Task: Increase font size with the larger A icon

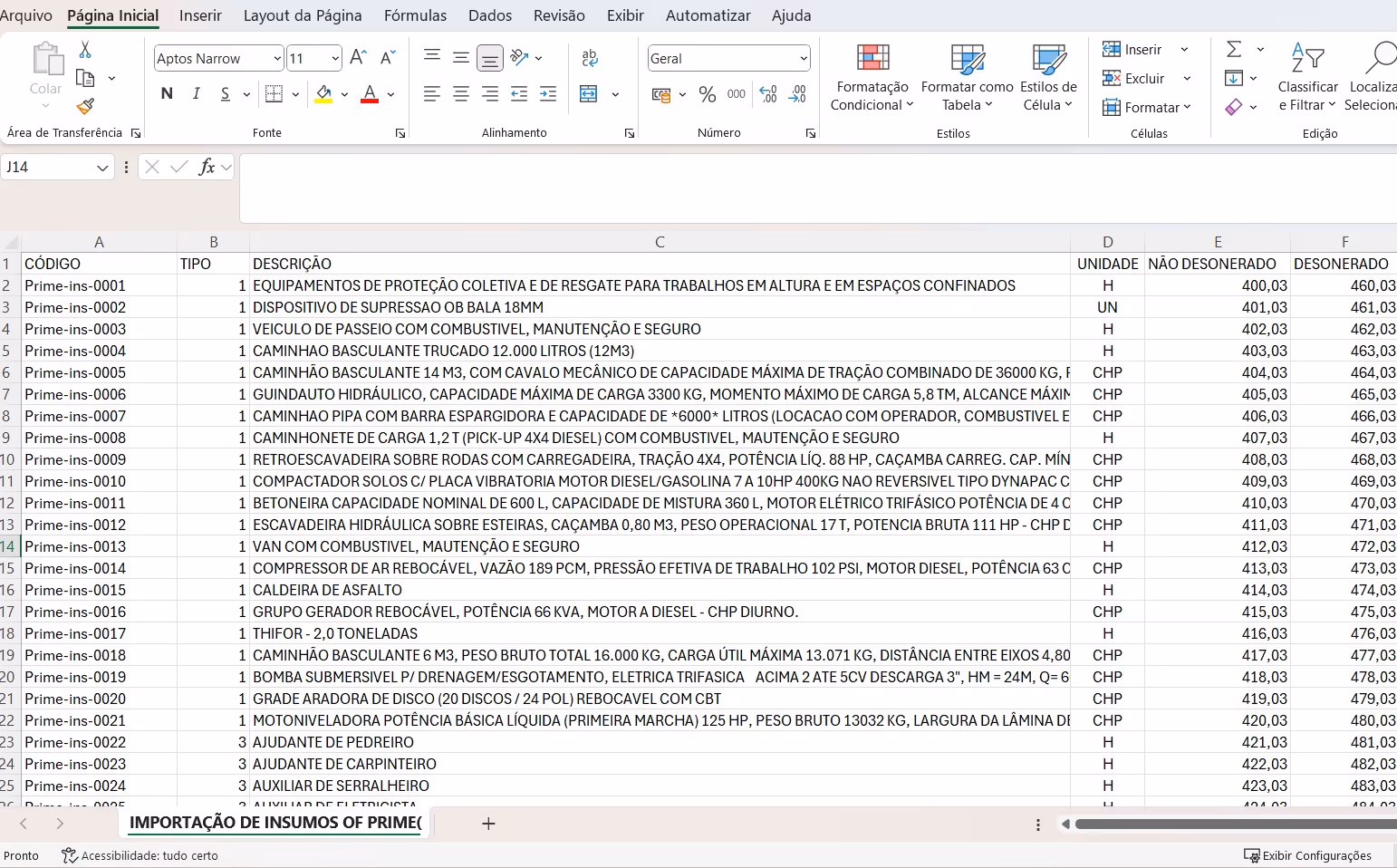Action: (x=358, y=58)
